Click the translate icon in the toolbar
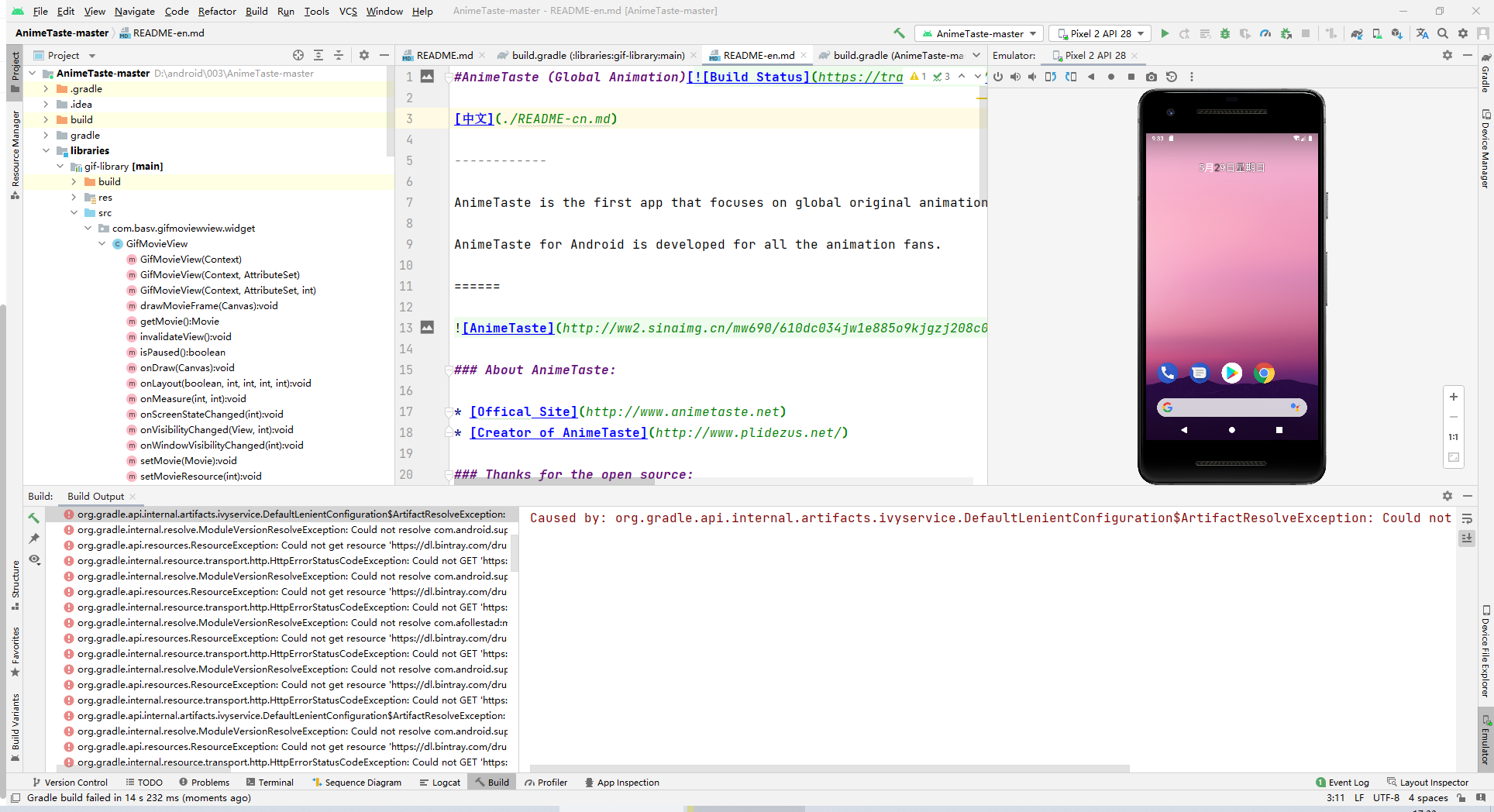Screen dimensions: 1494x812 click(x=1422, y=33)
